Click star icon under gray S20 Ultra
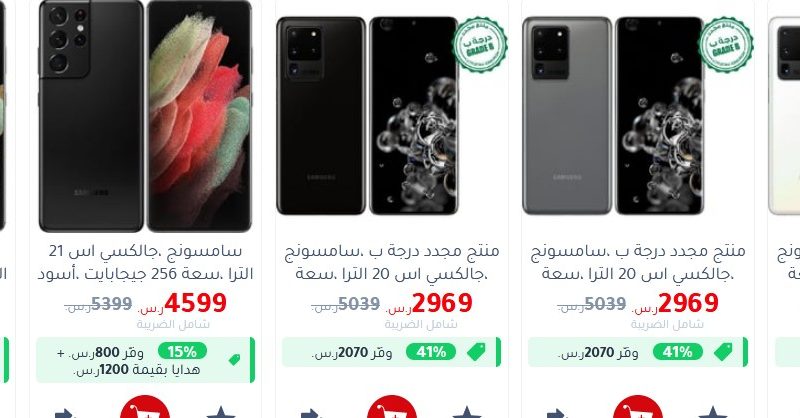 coord(713,412)
